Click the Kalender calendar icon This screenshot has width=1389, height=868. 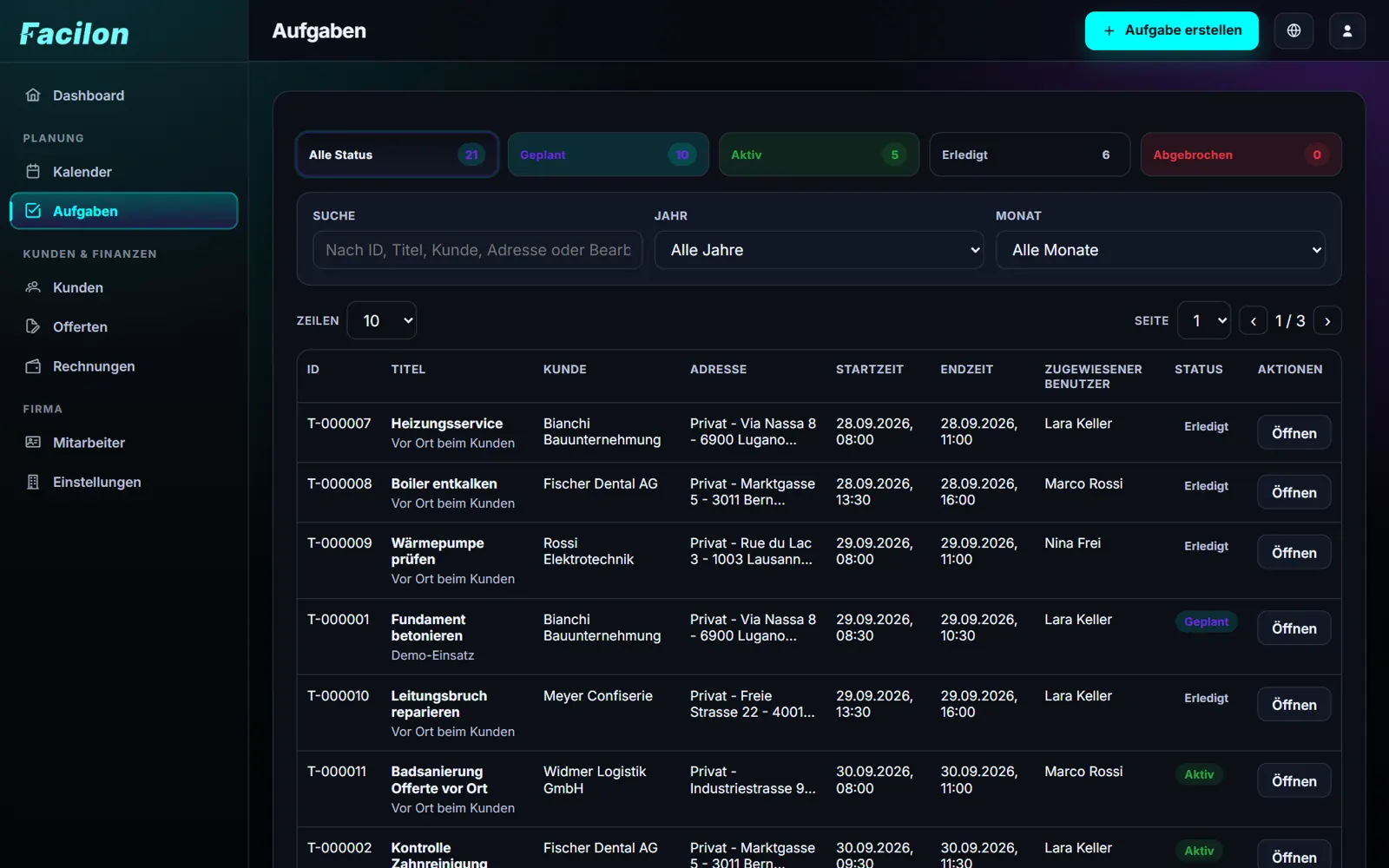33,172
